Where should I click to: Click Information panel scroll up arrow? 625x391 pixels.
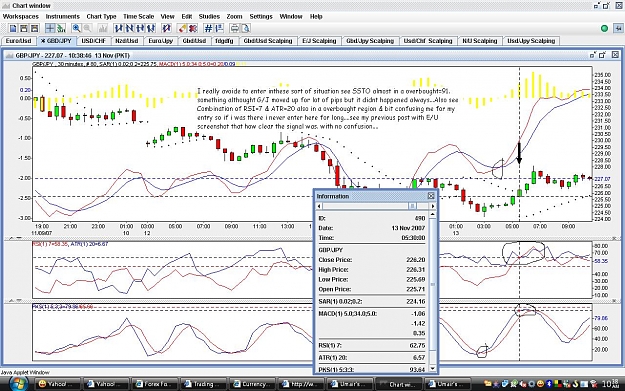point(433,214)
